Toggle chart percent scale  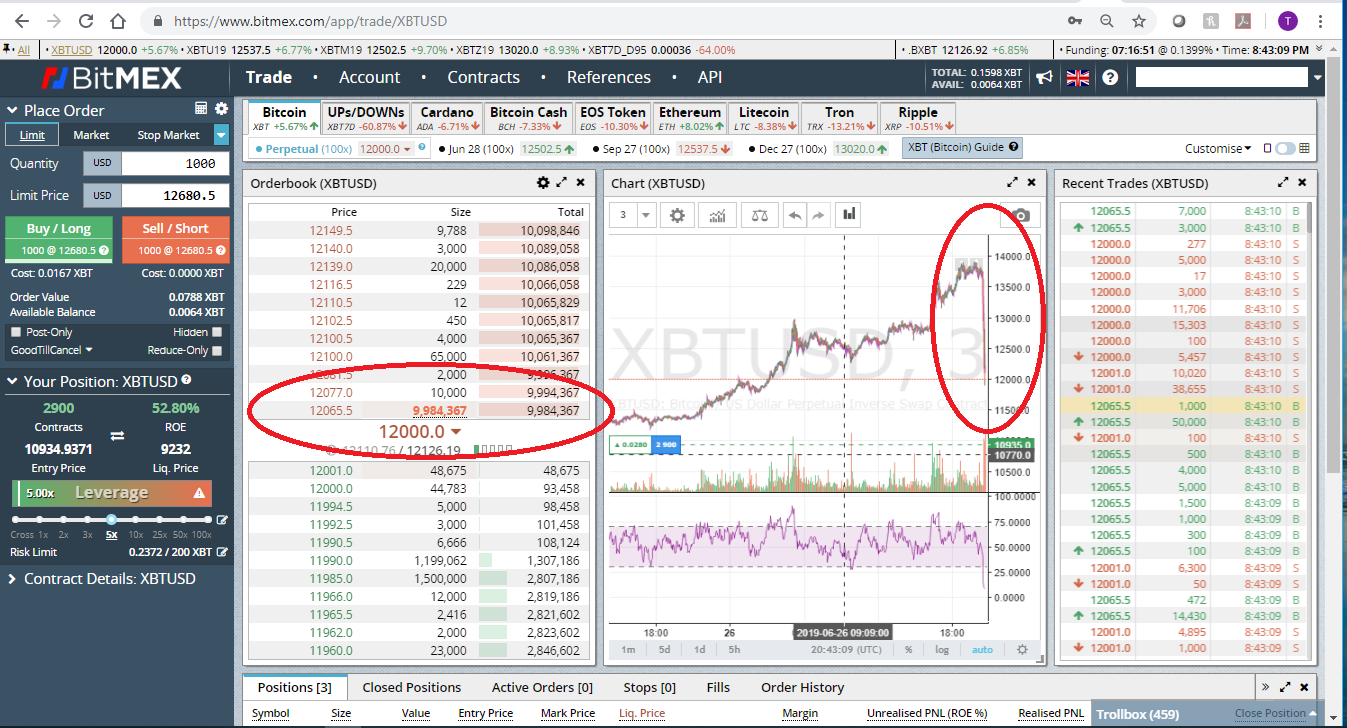point(908,649)
